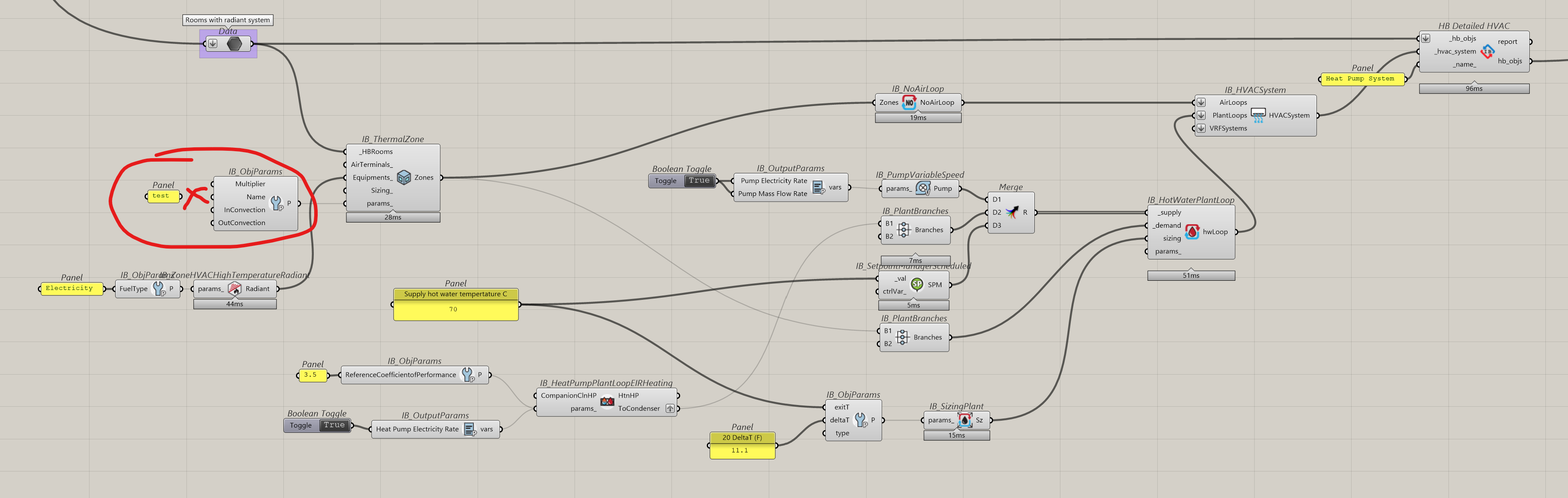Click the InConvection input label
Screen dimensions: 1568x498
tap(244, 210)
